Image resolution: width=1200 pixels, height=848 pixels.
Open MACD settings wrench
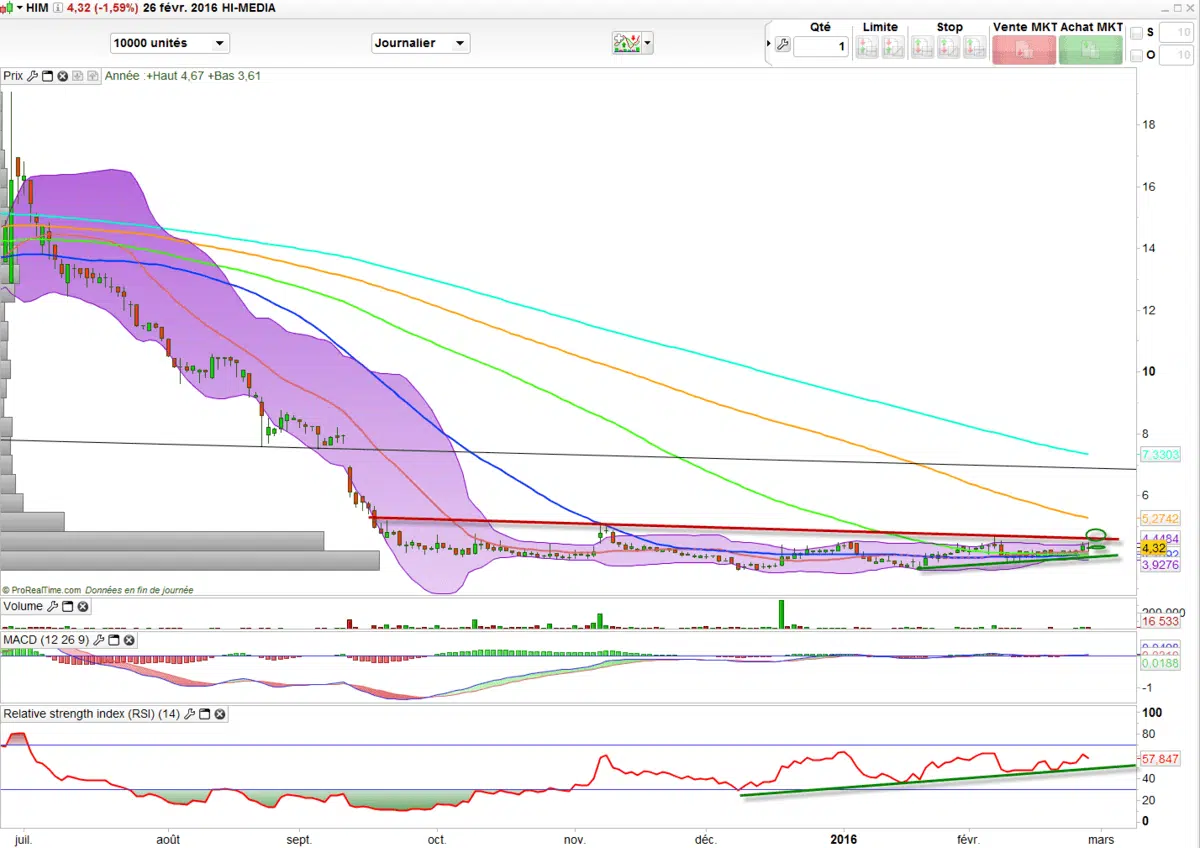coord(98,639)
